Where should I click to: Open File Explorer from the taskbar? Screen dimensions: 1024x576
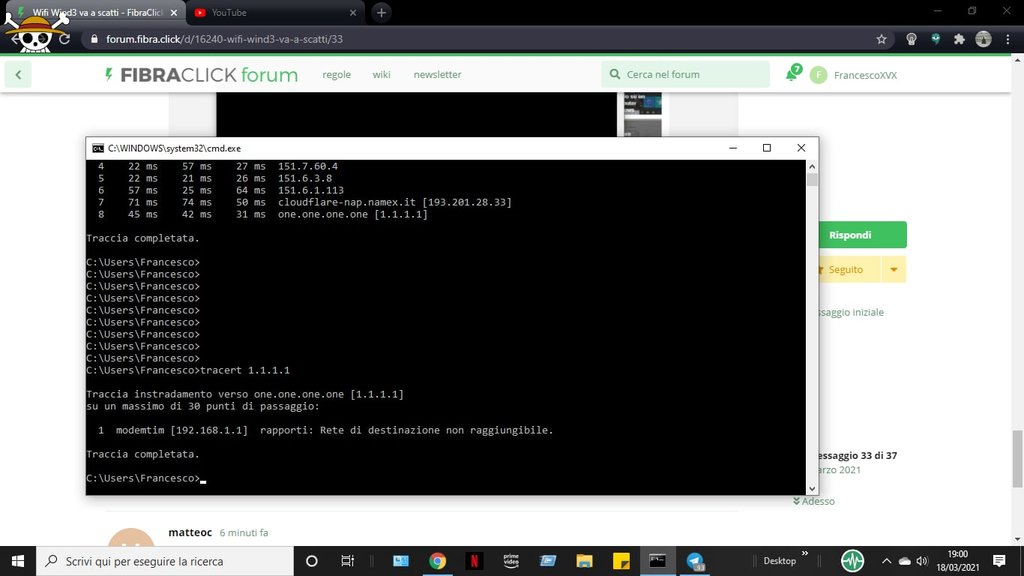coord(584,561)
